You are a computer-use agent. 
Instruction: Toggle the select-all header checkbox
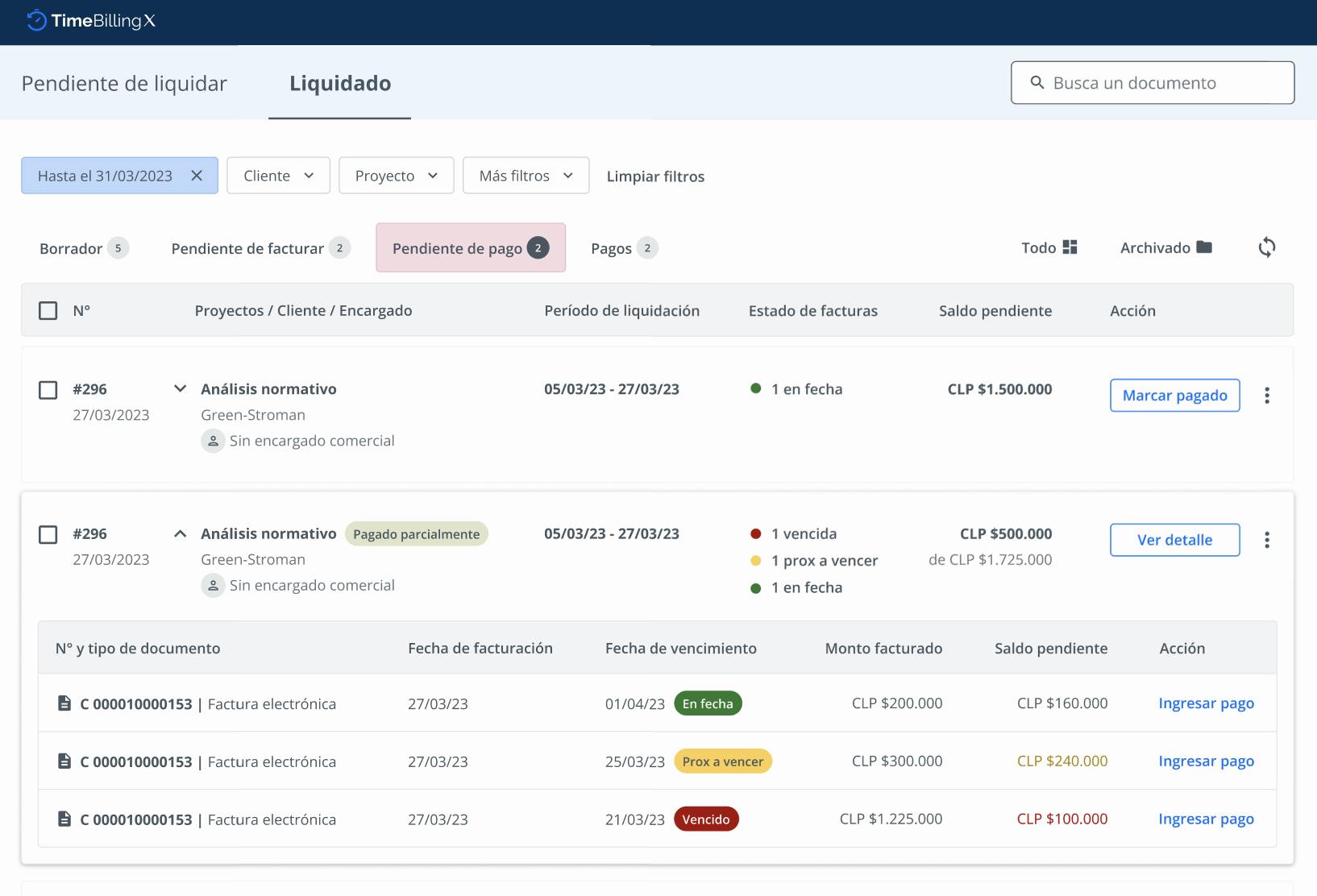click(48, 310)
